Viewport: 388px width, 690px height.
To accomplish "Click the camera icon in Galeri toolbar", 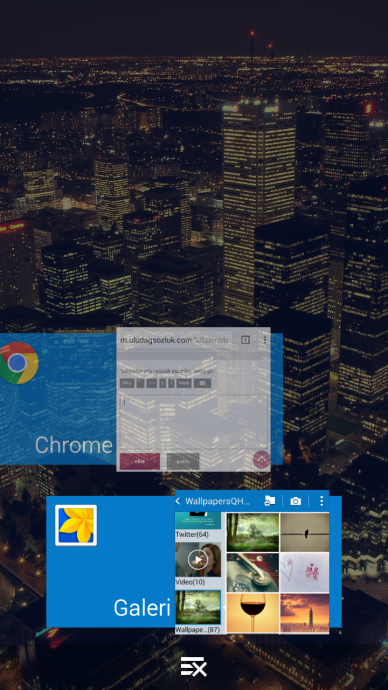I will (x=296, y=501).
